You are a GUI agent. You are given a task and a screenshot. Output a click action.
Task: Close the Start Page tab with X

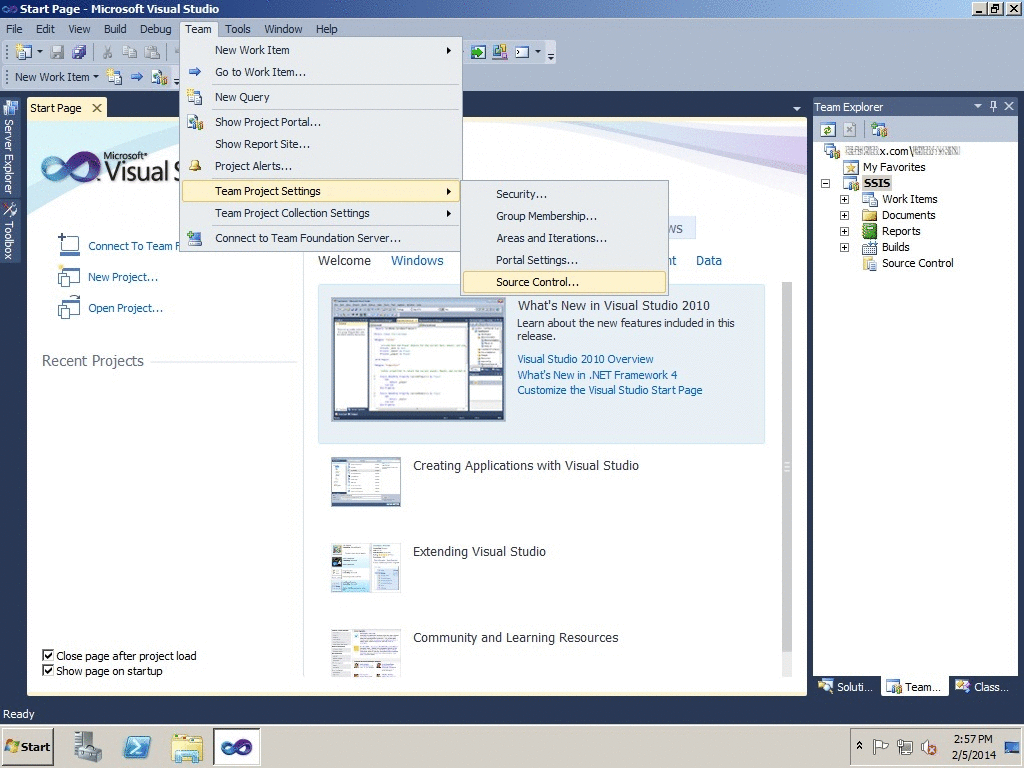coord(97,108)
